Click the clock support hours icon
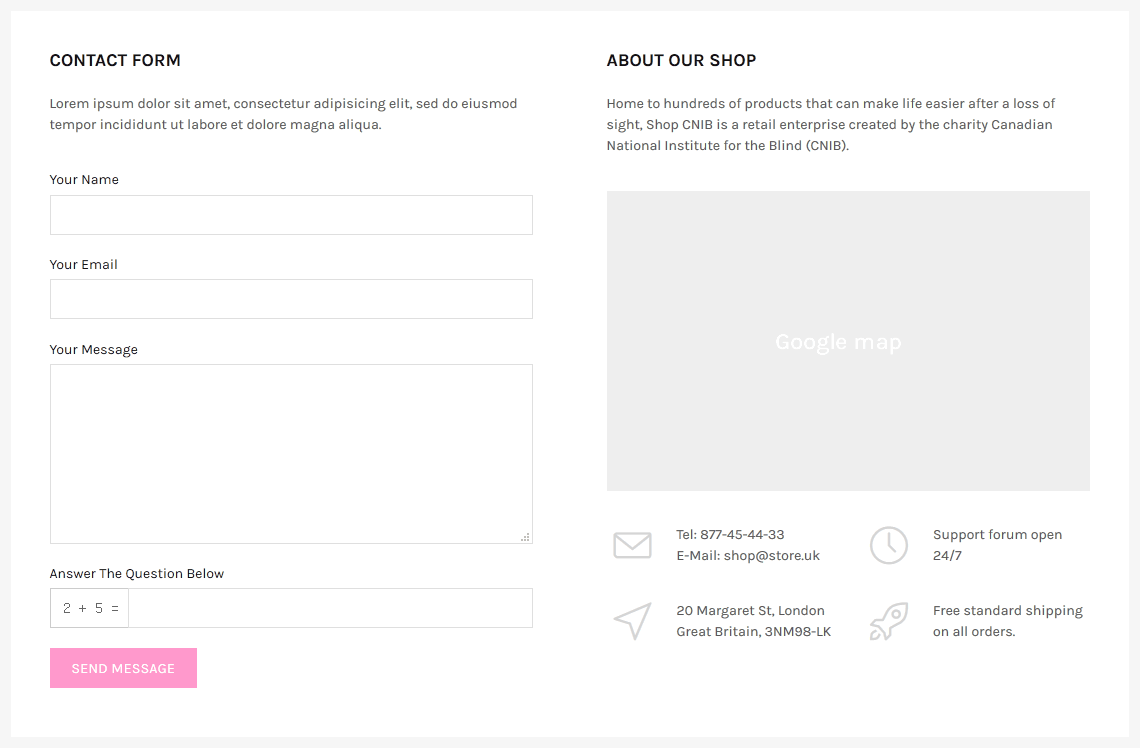The height and width of the screenshot is (748, 1140). (x=888, y=545)
